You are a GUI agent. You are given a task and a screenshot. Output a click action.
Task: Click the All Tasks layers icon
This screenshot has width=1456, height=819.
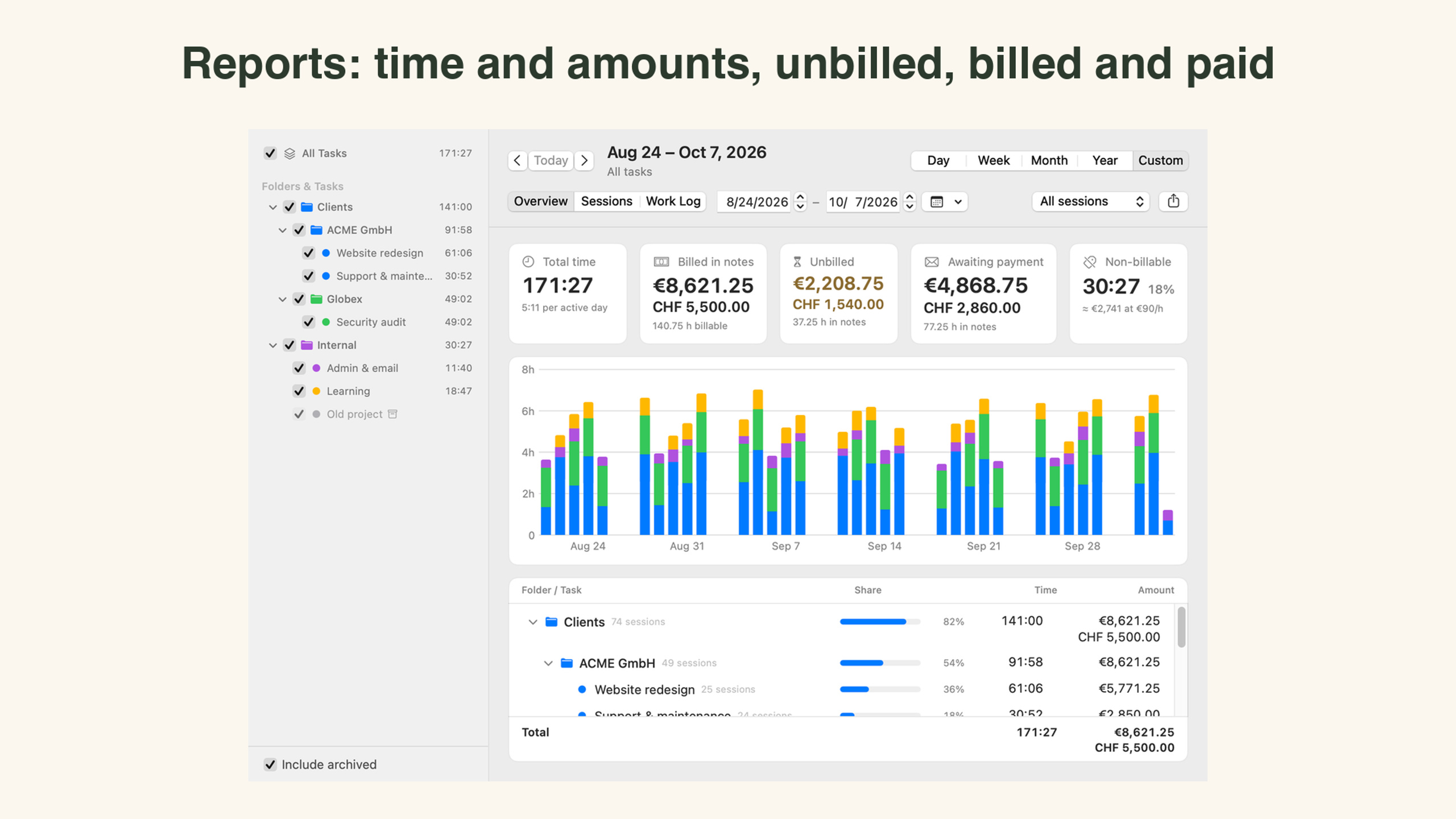289,154
